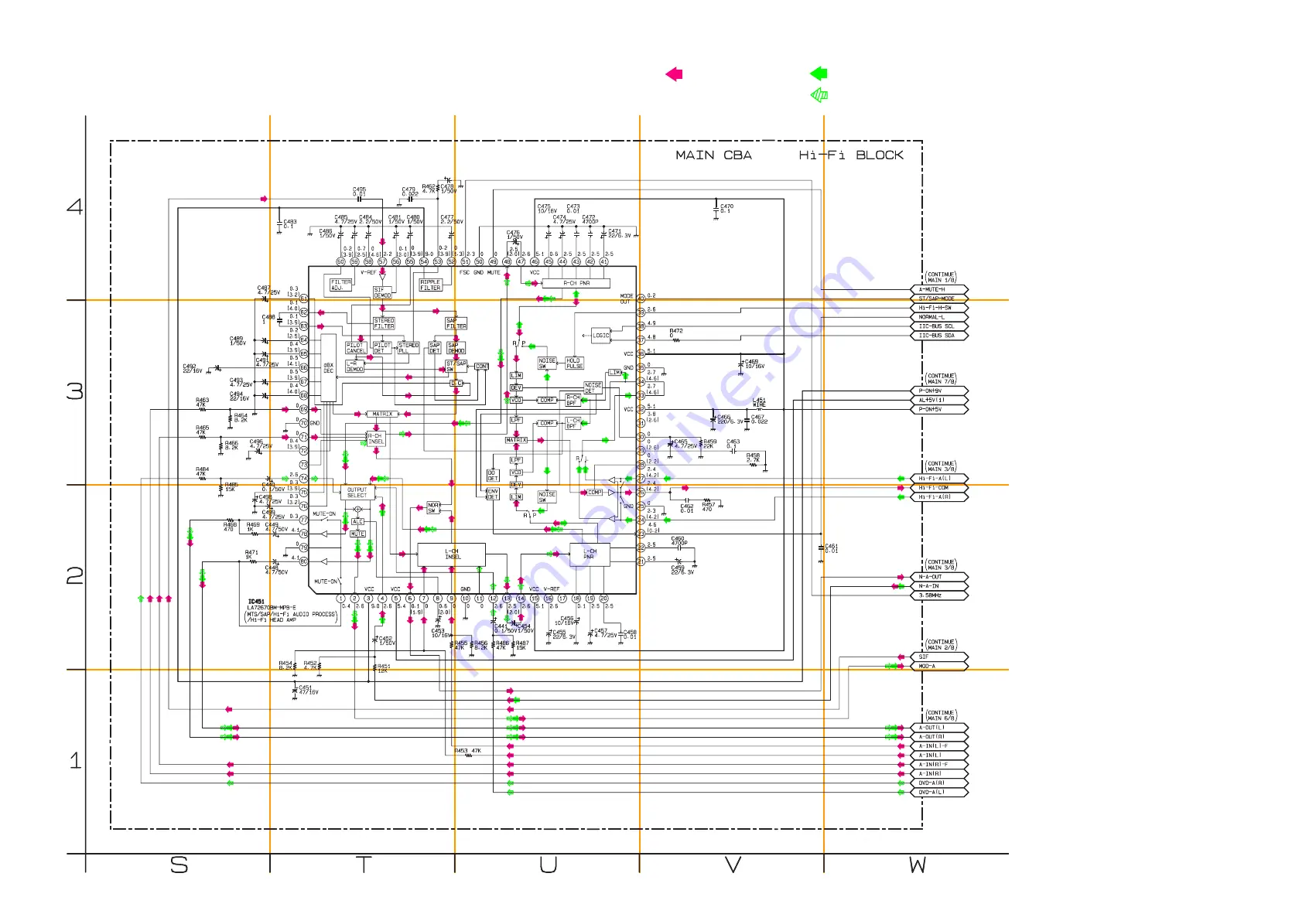Click the pink legend arrow above the schematic
Screen dimensions: 1316x921
click(674, 74)
